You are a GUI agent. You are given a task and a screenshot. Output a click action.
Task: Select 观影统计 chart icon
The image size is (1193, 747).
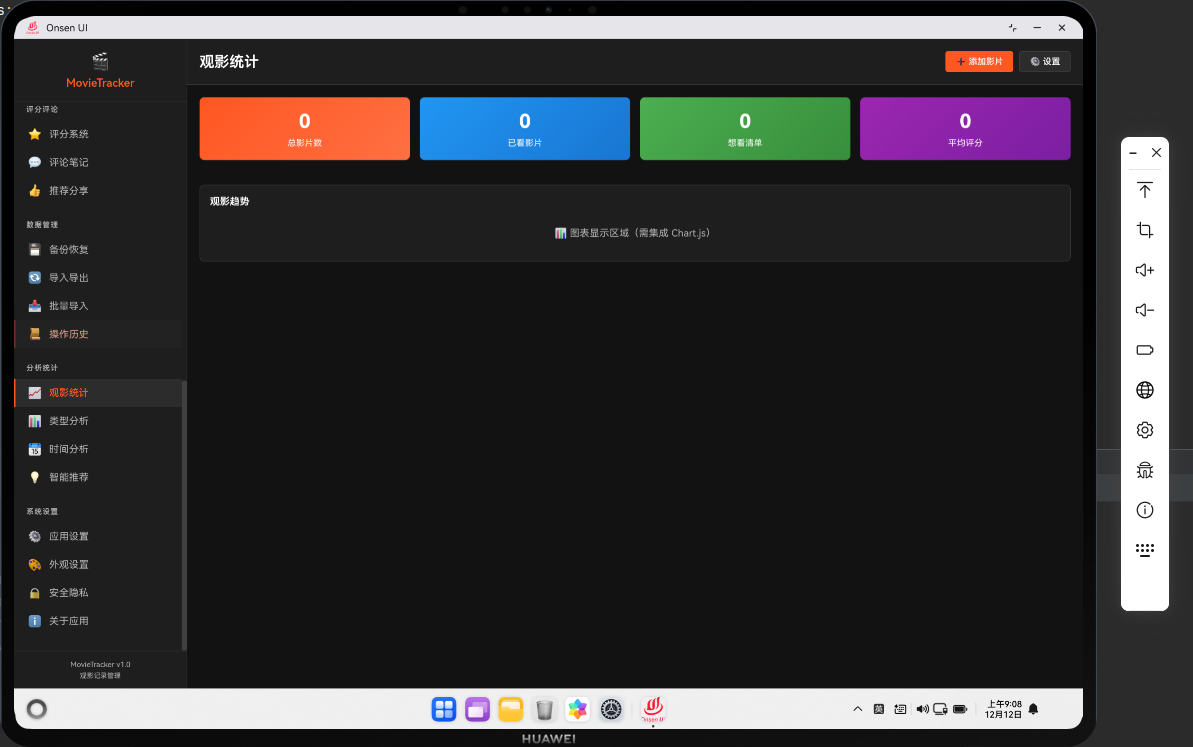coord(34,393)
